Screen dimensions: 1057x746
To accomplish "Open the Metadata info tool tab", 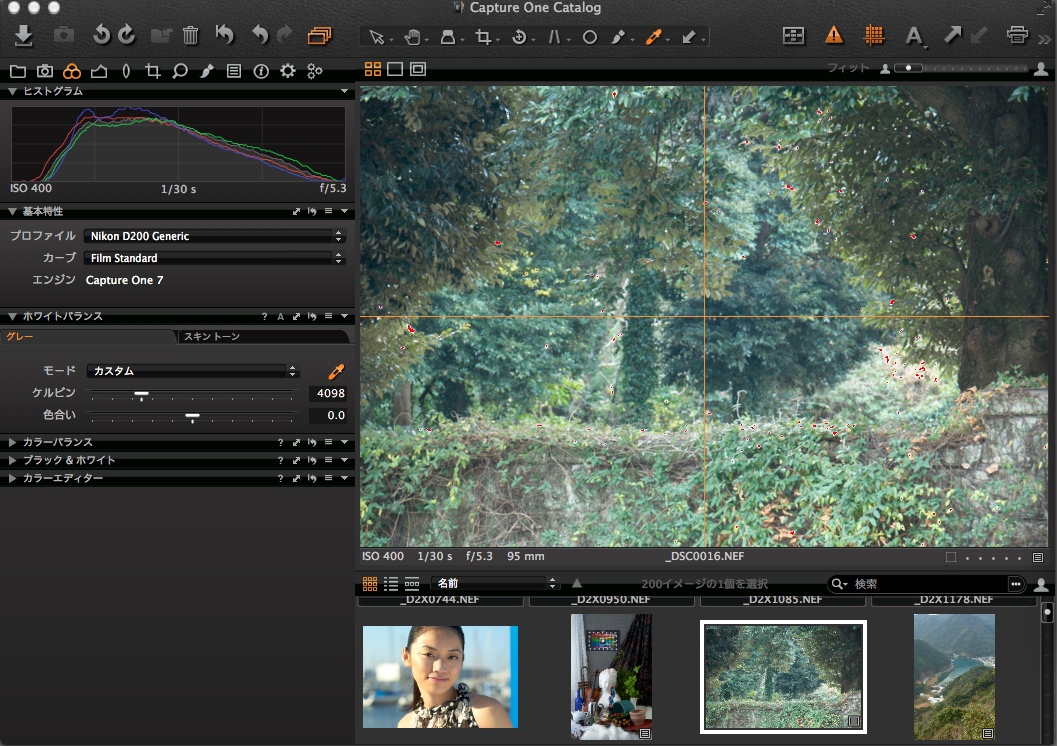I will (261, 71).
